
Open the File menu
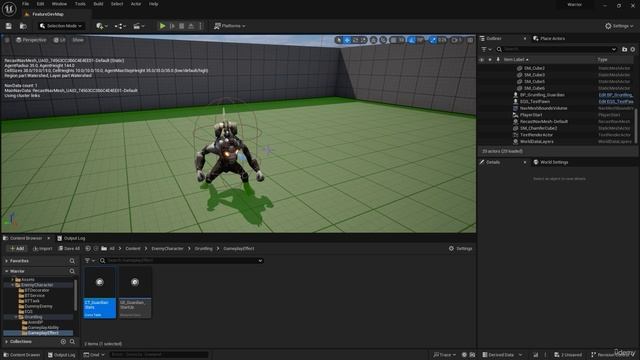pyautogui.click(x=25, y=4)
